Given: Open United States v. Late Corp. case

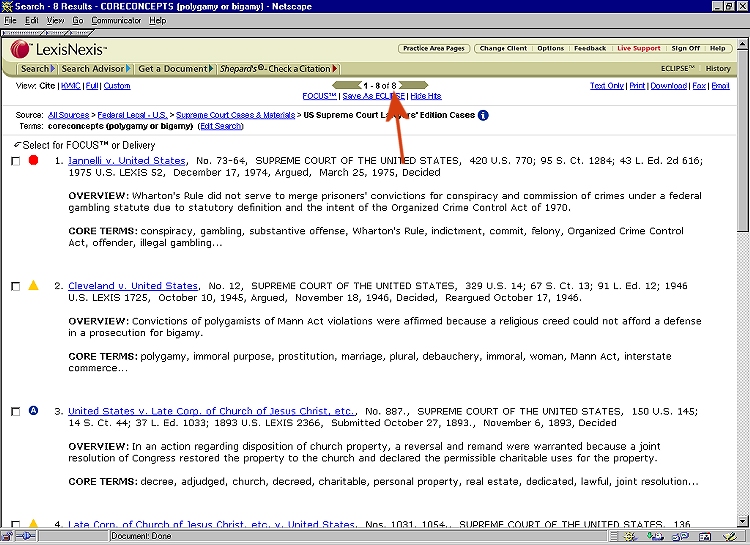Looking at the screenshot, I should point(211,411).
